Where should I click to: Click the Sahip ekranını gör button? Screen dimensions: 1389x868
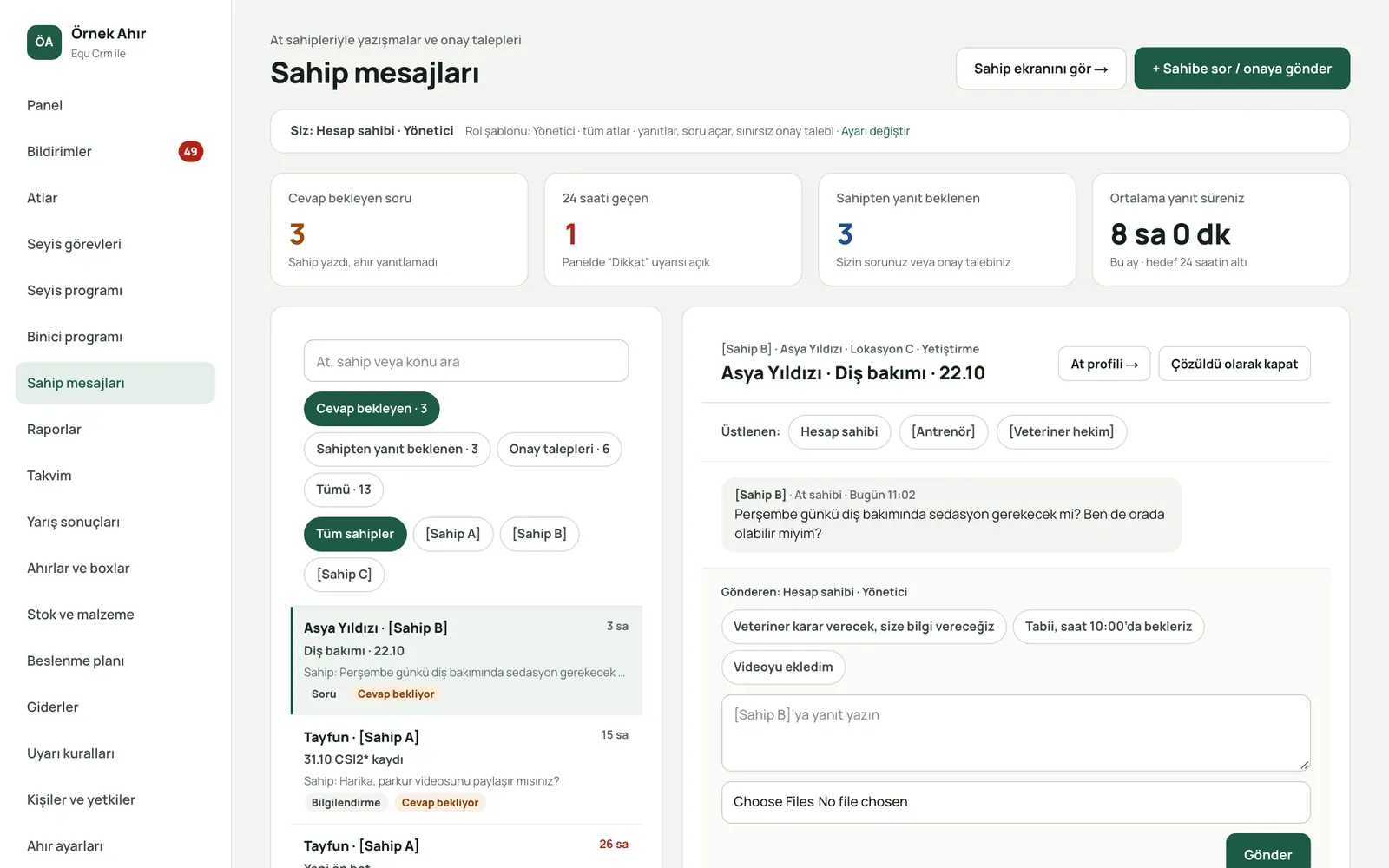(x=1041, y=69)
